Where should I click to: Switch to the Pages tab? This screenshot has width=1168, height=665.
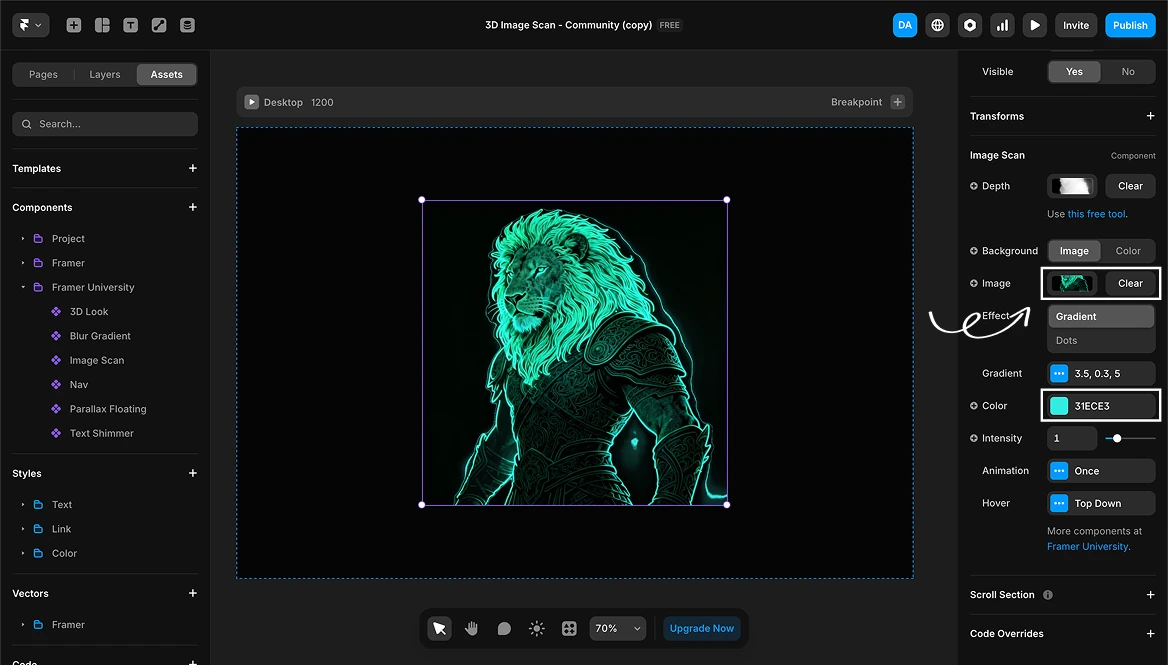(x=43, y=74)
